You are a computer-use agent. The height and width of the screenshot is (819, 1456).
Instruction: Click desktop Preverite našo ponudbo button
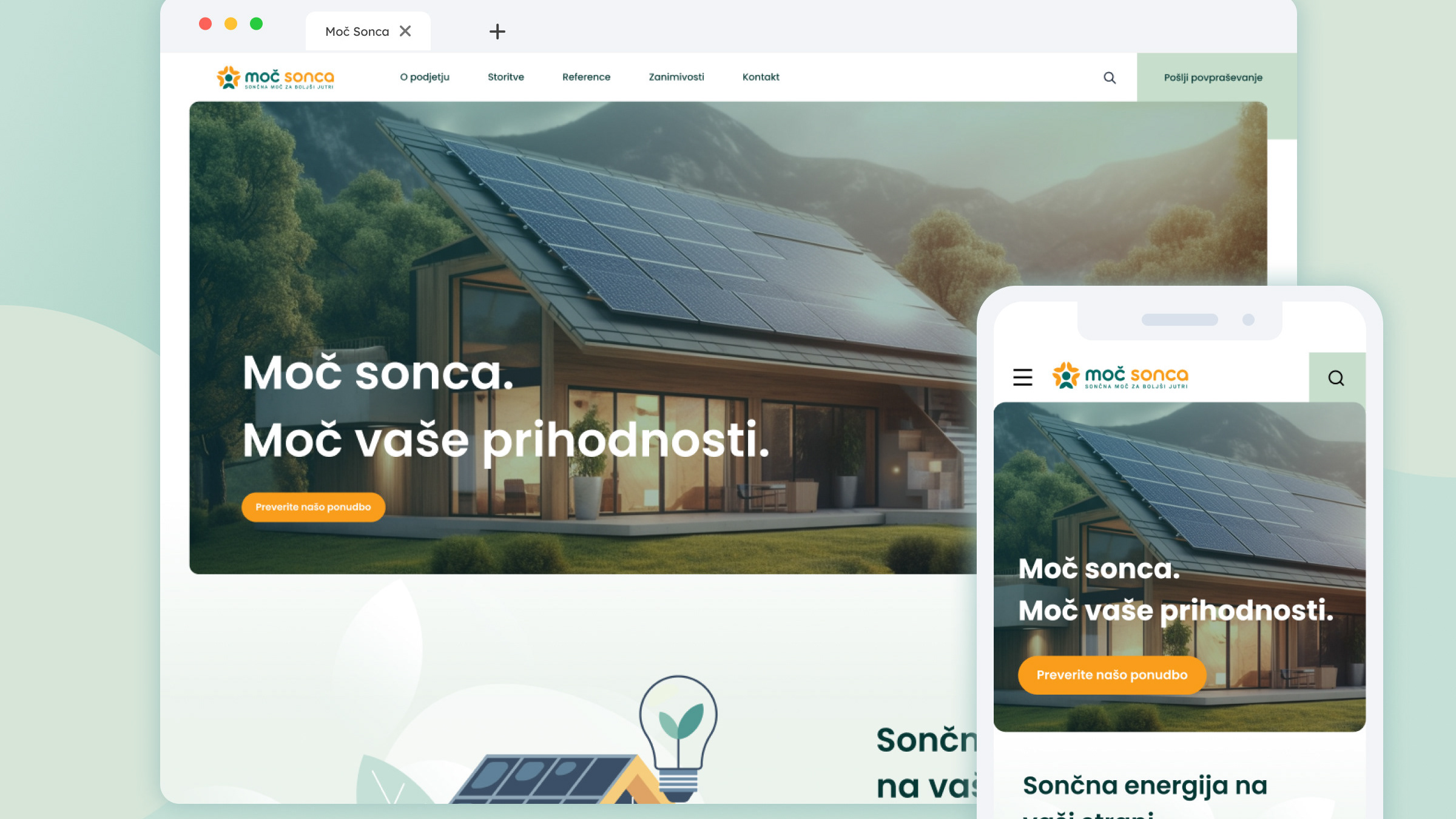[313, 507]
